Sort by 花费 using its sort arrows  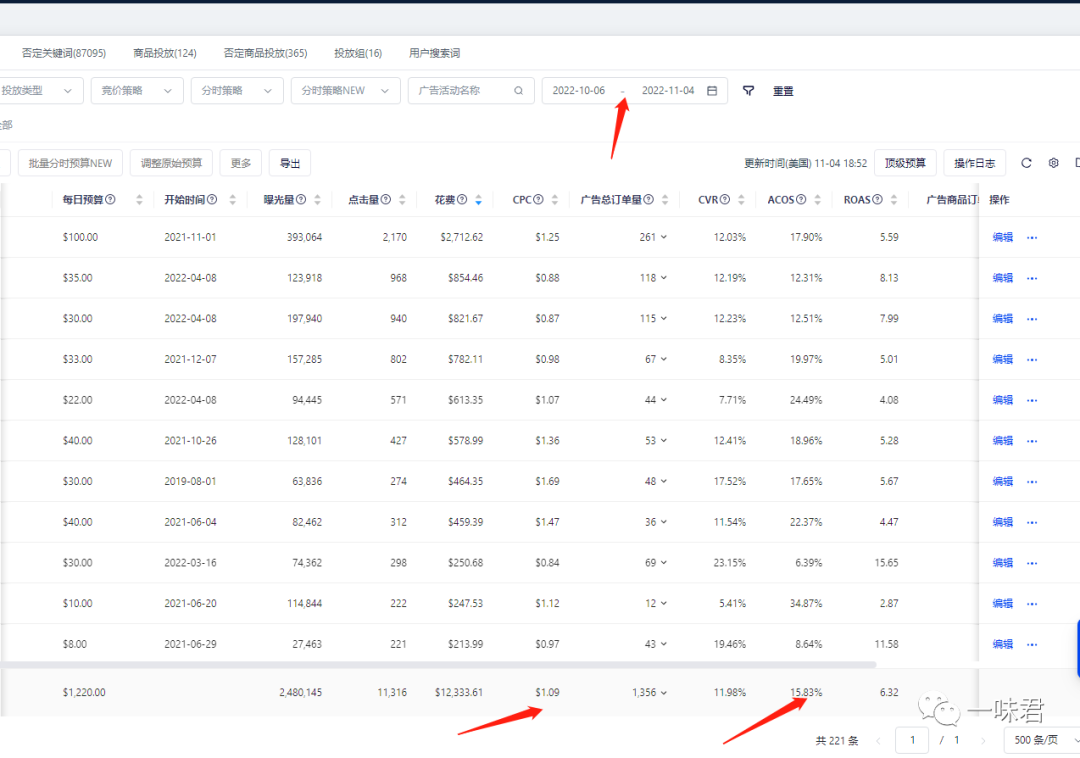[478, 200]
